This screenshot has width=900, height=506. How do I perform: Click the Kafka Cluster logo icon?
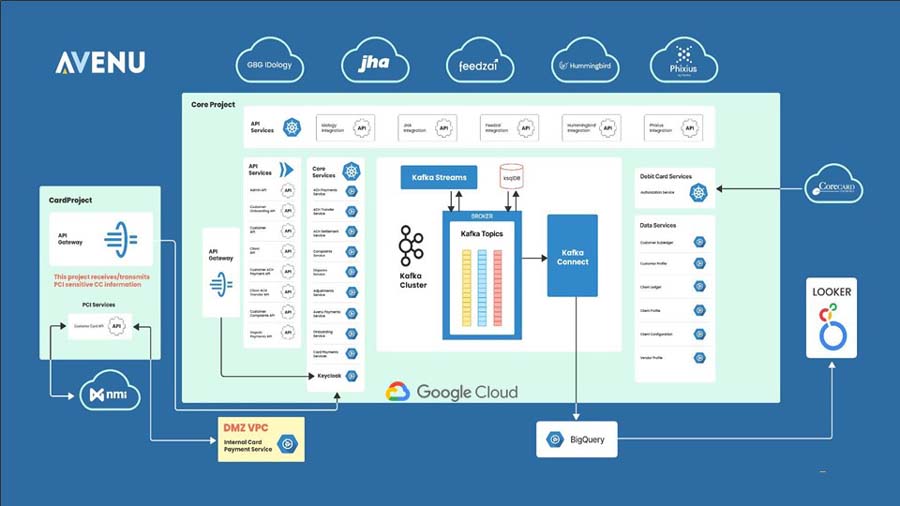[x=411, y=246]
